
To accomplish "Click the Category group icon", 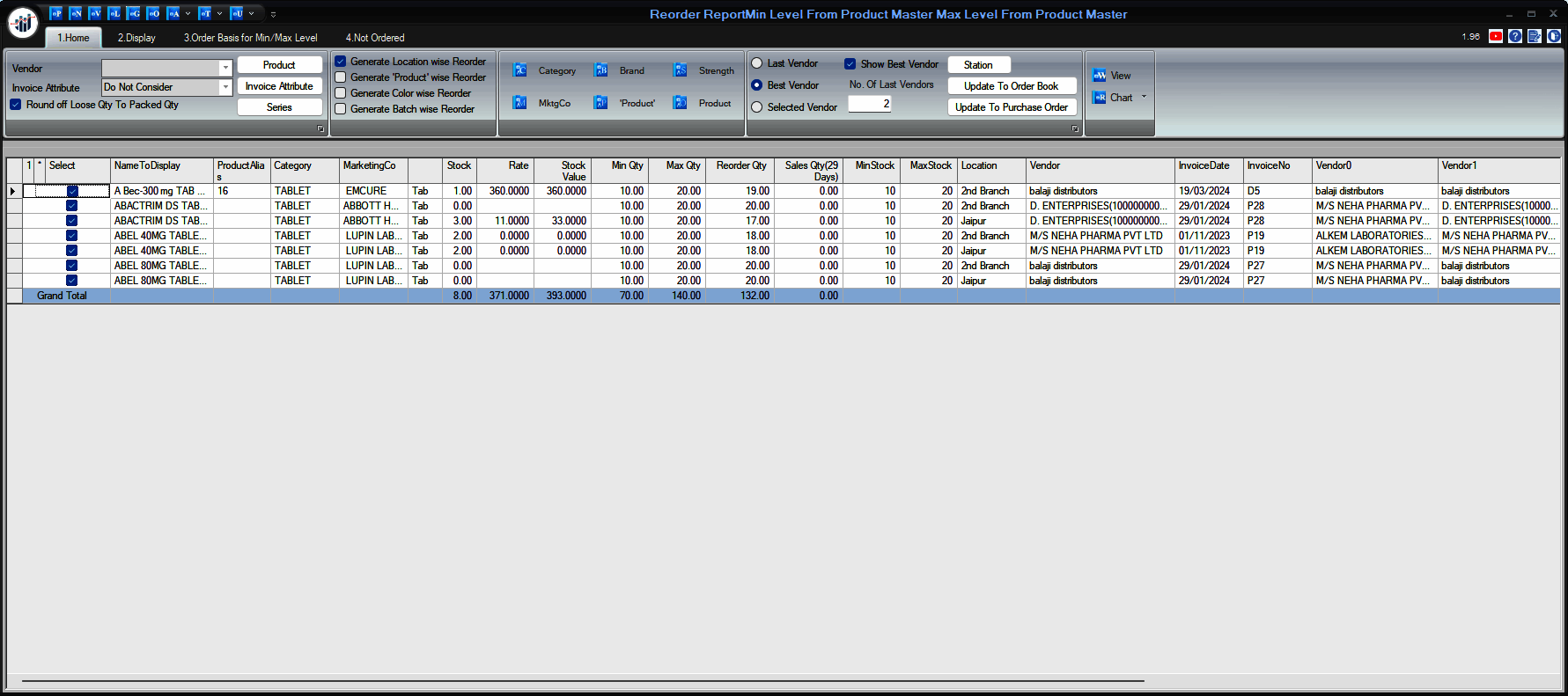I will [520, 70].
